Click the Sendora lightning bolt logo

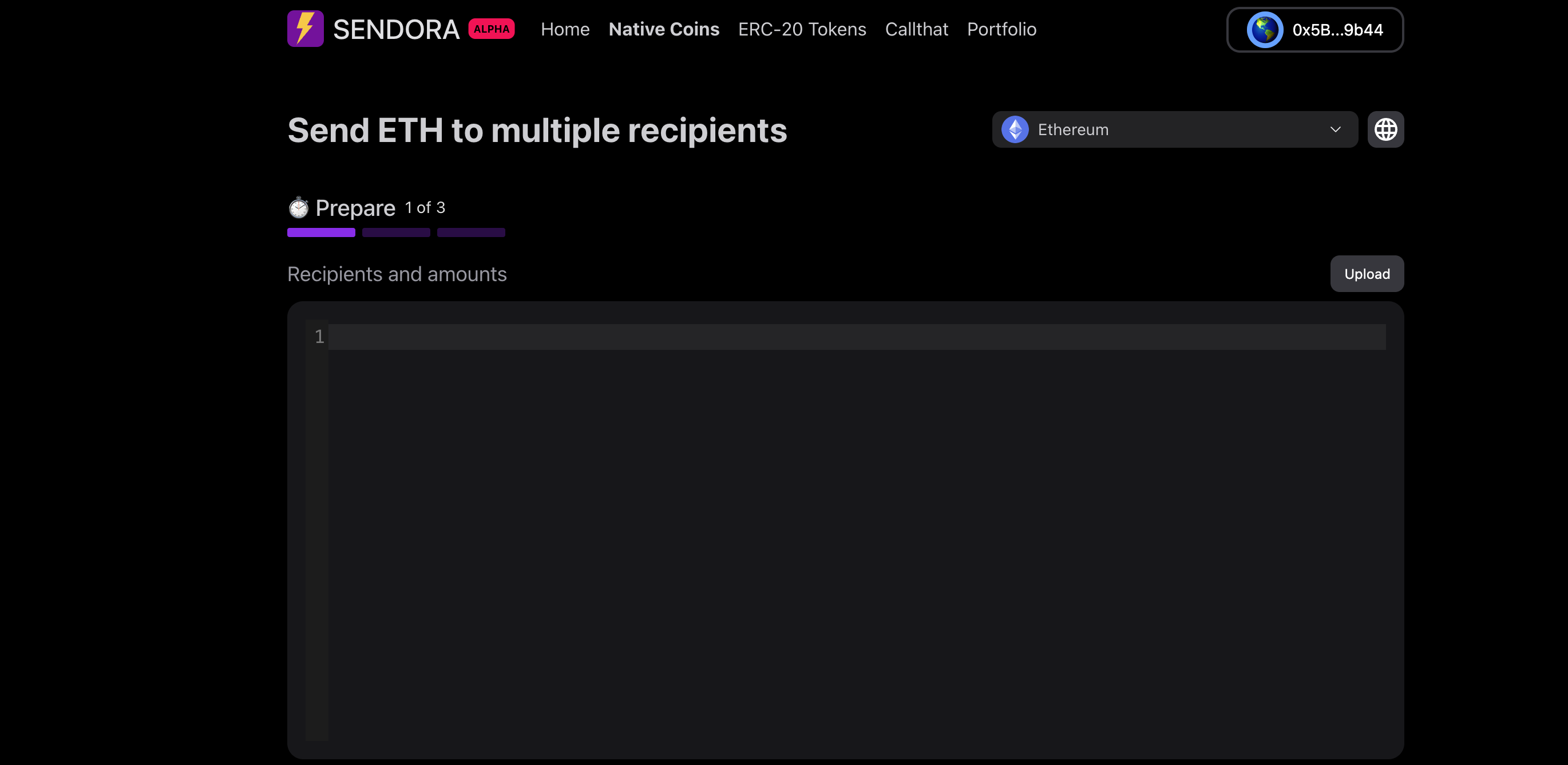pos(305,29)
